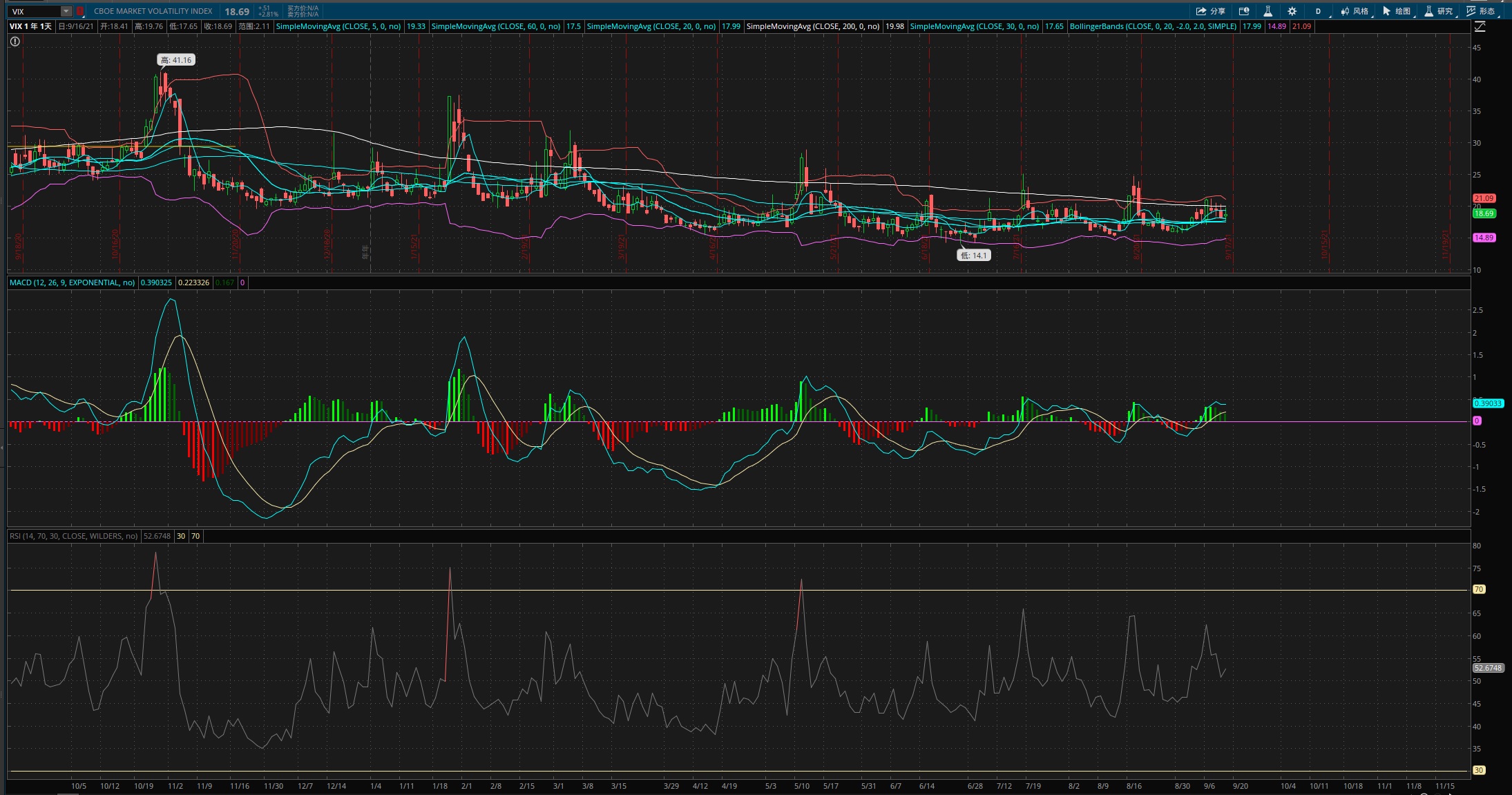
Task: Click the date value 日:9/16/21
Action: [x=76, y=26]
